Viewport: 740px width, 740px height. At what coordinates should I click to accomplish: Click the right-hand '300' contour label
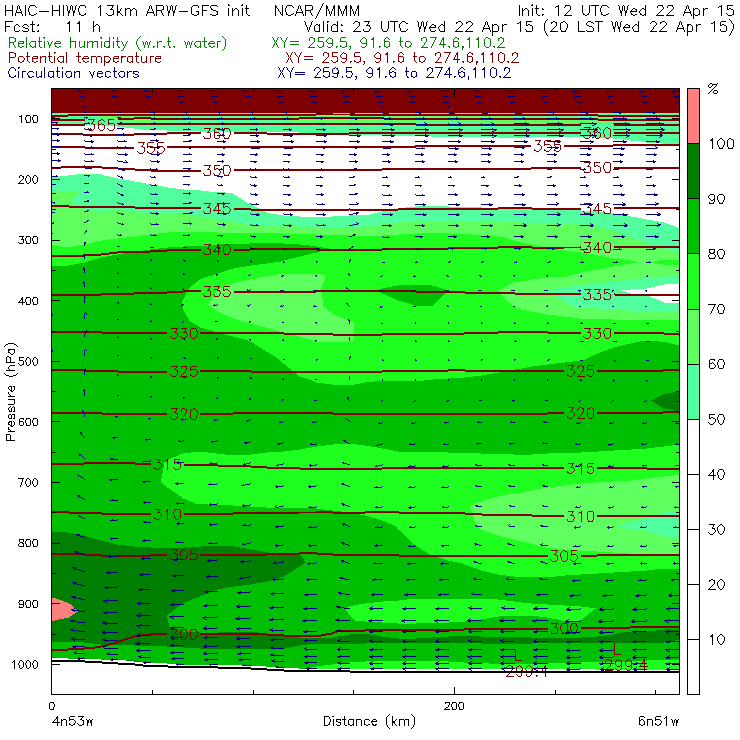pos(564,628)
